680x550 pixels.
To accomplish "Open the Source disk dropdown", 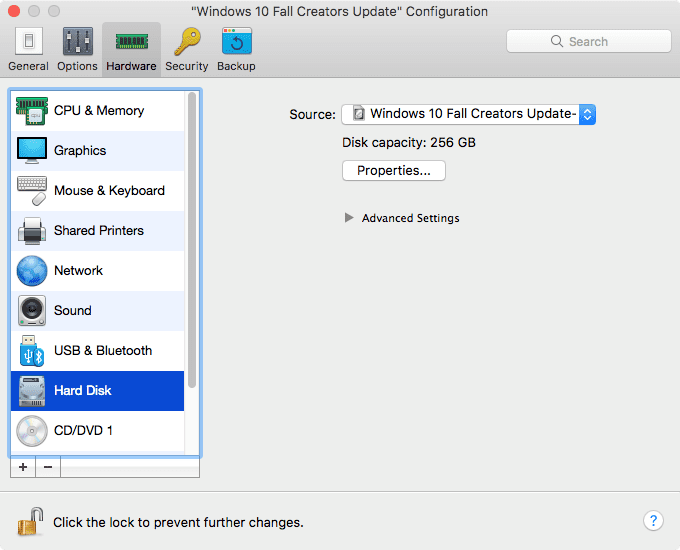I will 468,115.
